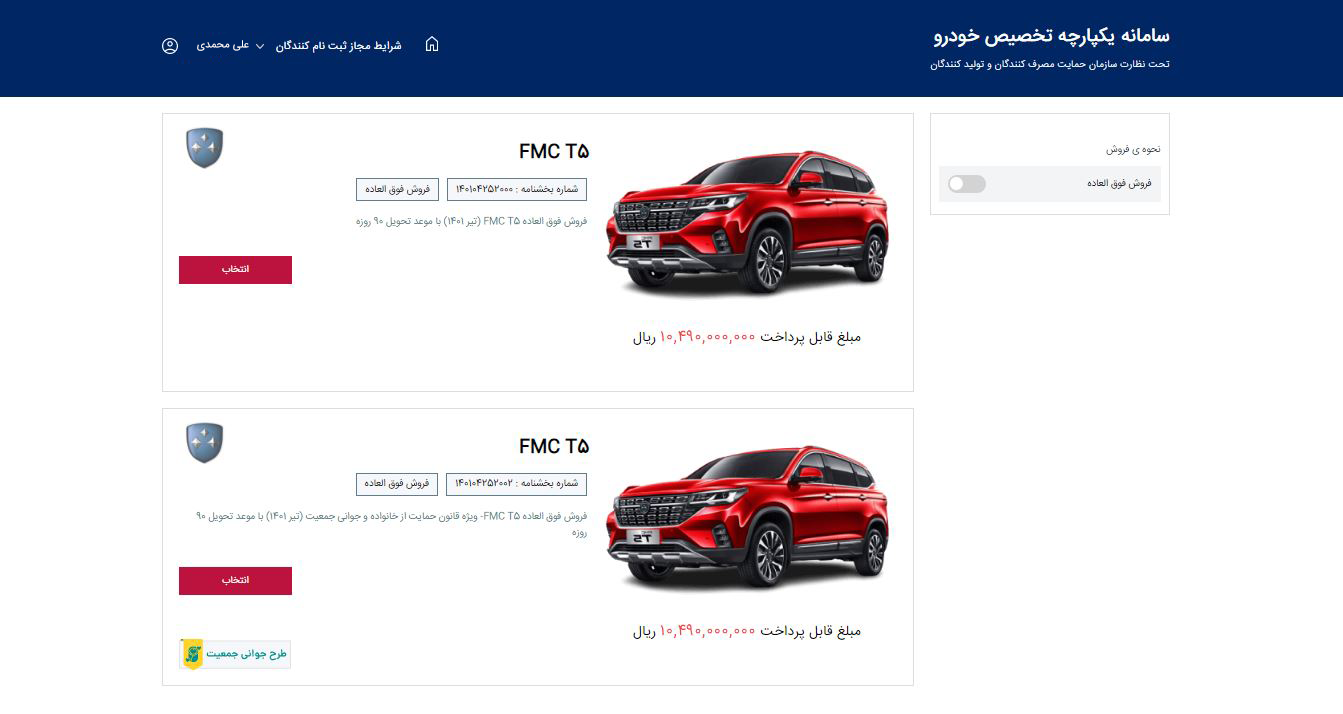
Task: Click the FMC shield logo in second card
Action: [x=205, y=443]
